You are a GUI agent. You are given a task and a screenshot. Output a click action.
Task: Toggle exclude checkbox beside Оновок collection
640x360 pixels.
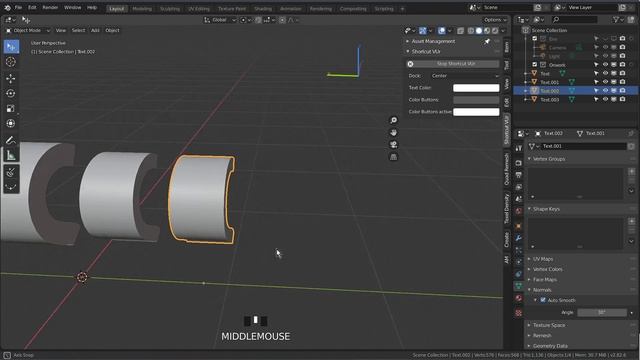(x=535, y=64)
